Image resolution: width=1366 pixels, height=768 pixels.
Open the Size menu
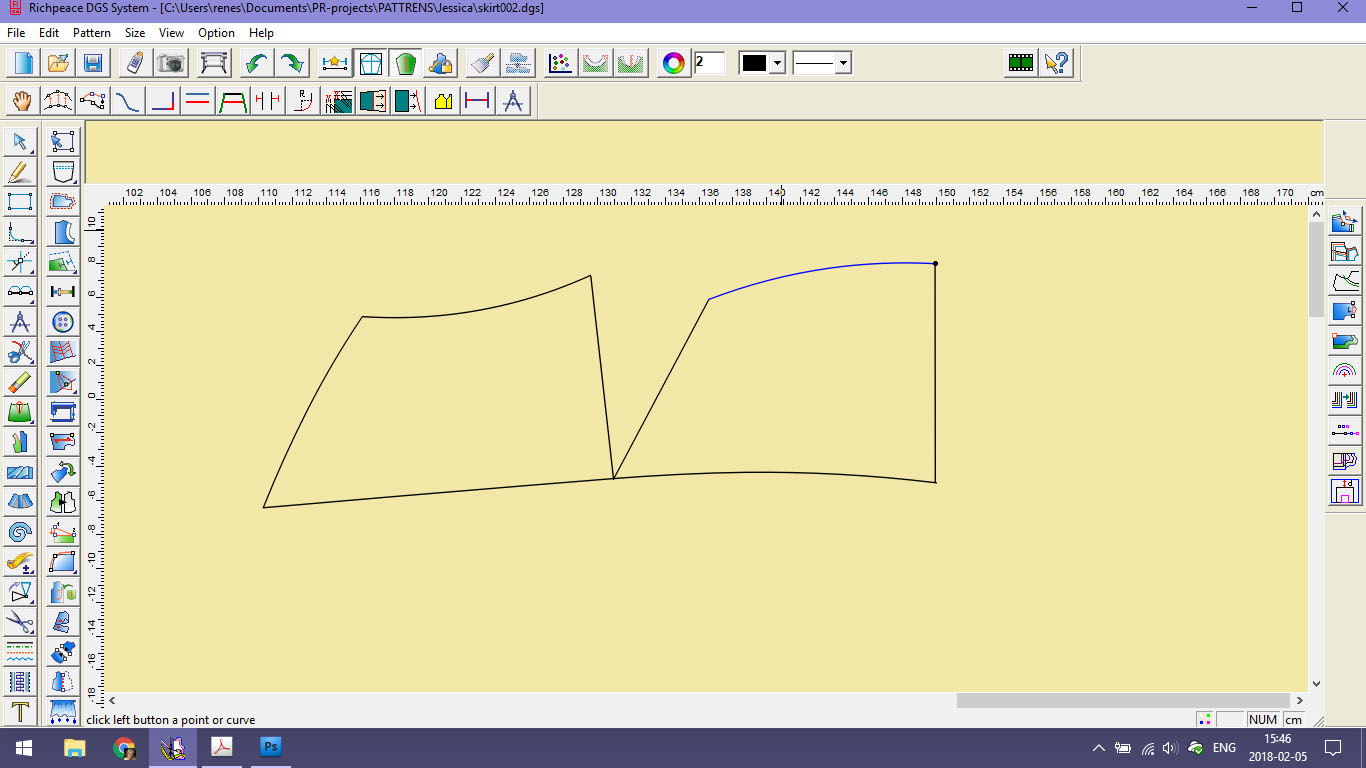click(135, 33)
